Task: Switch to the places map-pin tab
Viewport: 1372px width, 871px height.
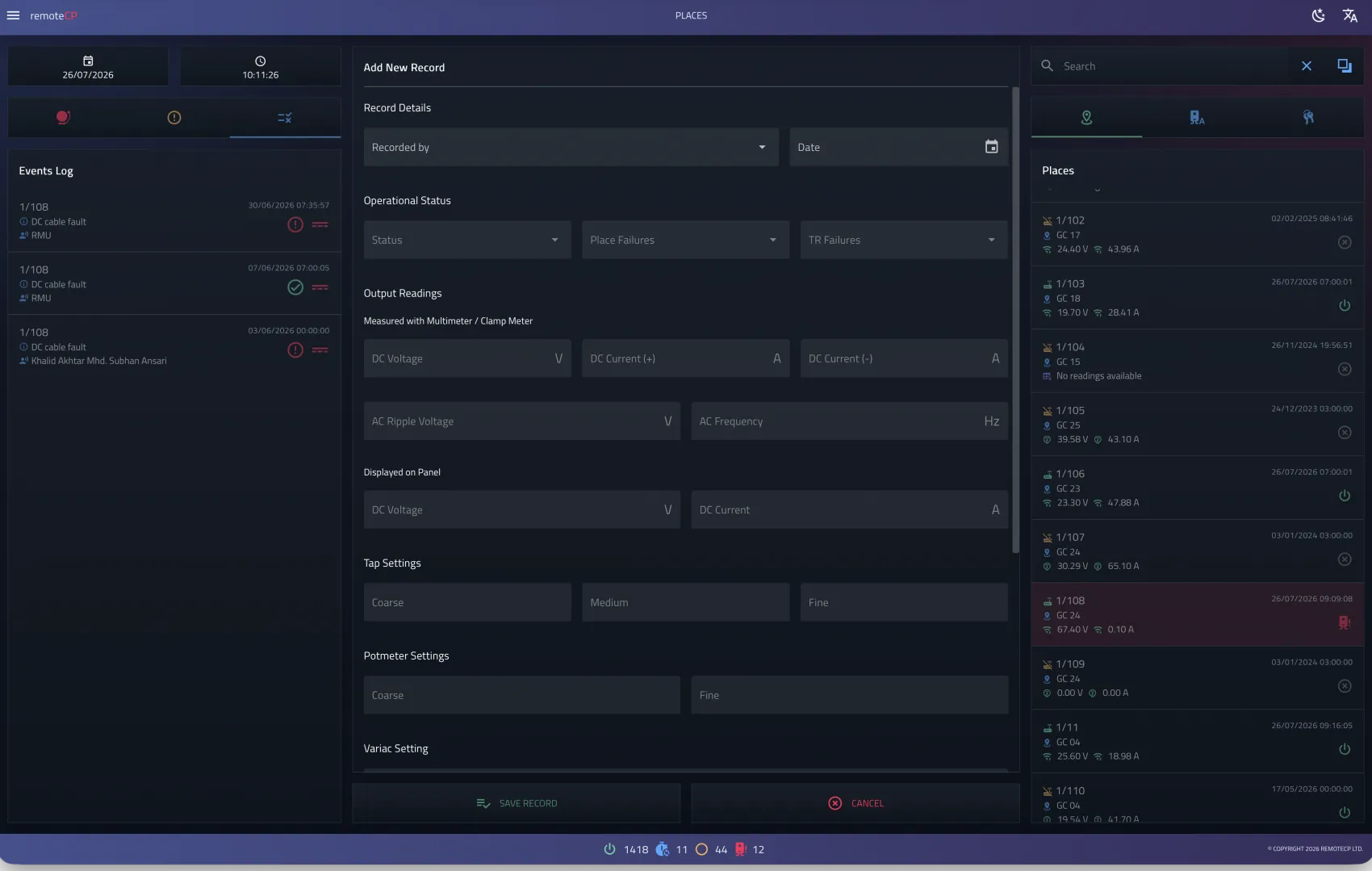Action: [x=1086, y=118]
